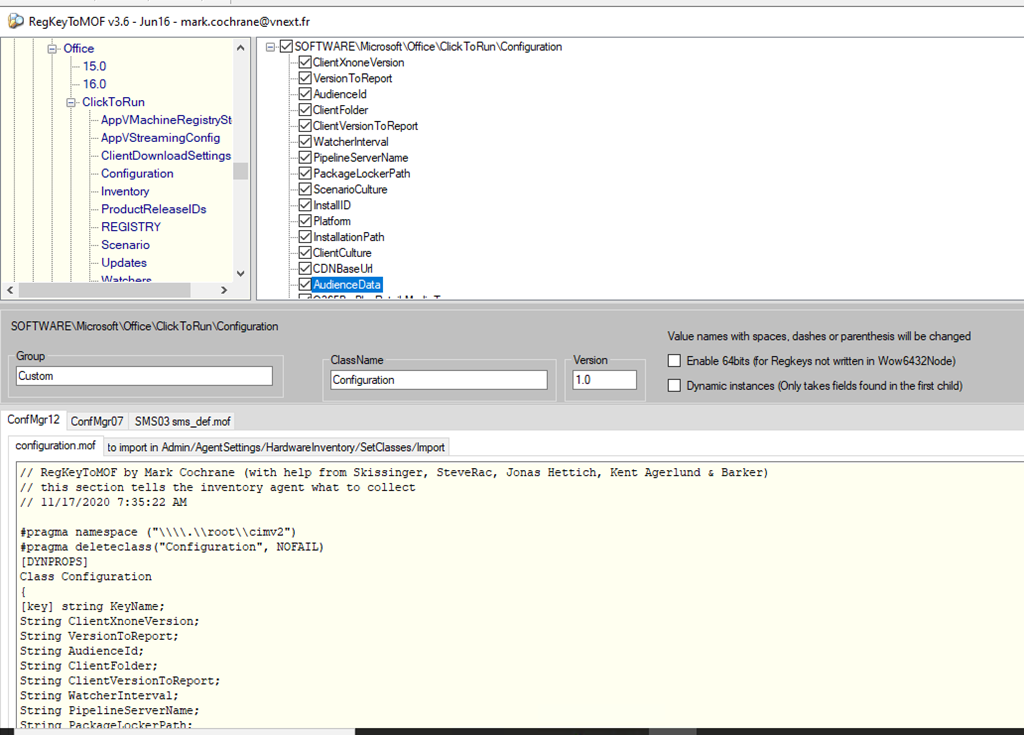This screenshot has height=735, width=1024.
Task: Toggle the AudienceId checkbox
Action: tap(305, 93)
